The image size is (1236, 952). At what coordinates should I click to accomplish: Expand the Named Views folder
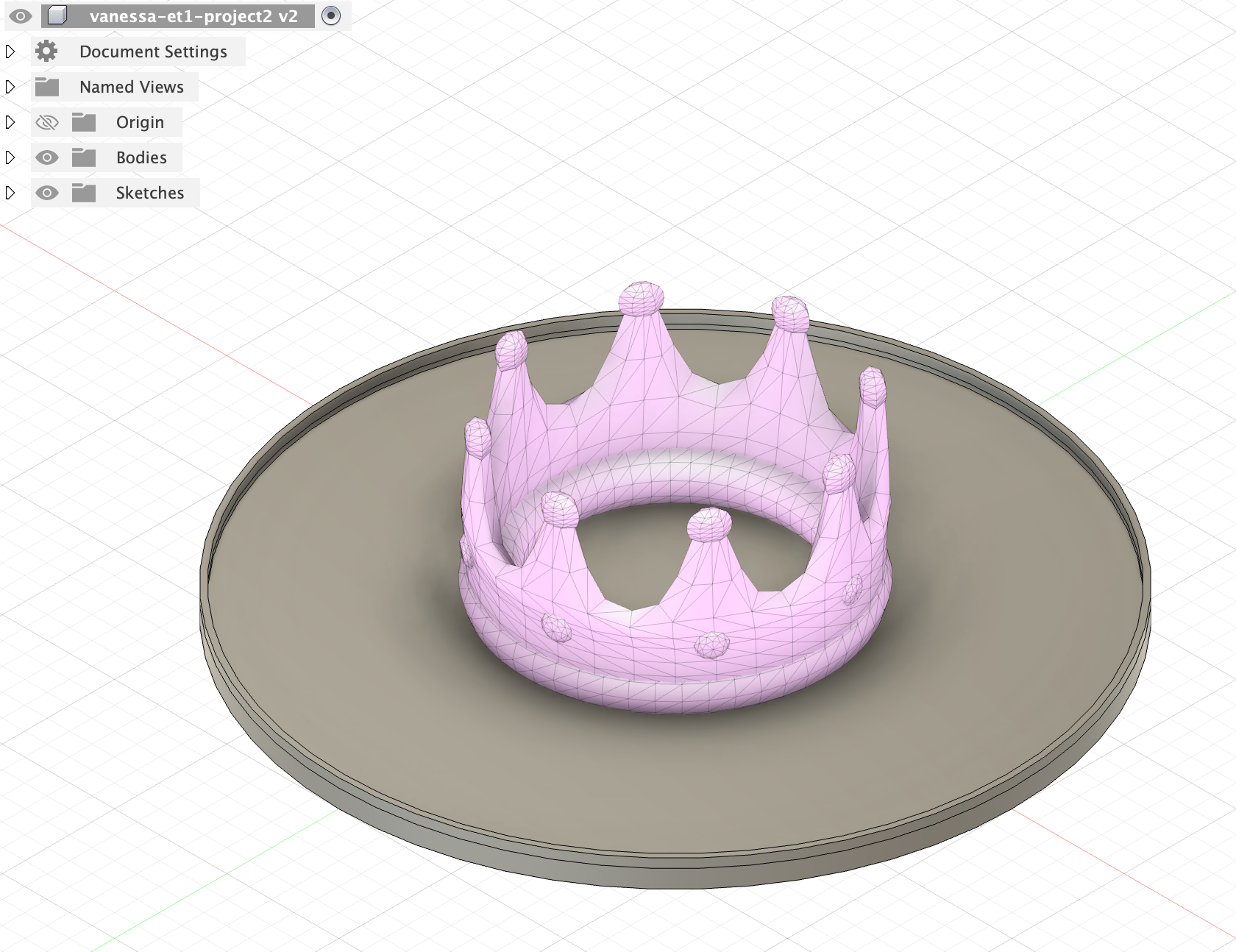click(10, 87)
